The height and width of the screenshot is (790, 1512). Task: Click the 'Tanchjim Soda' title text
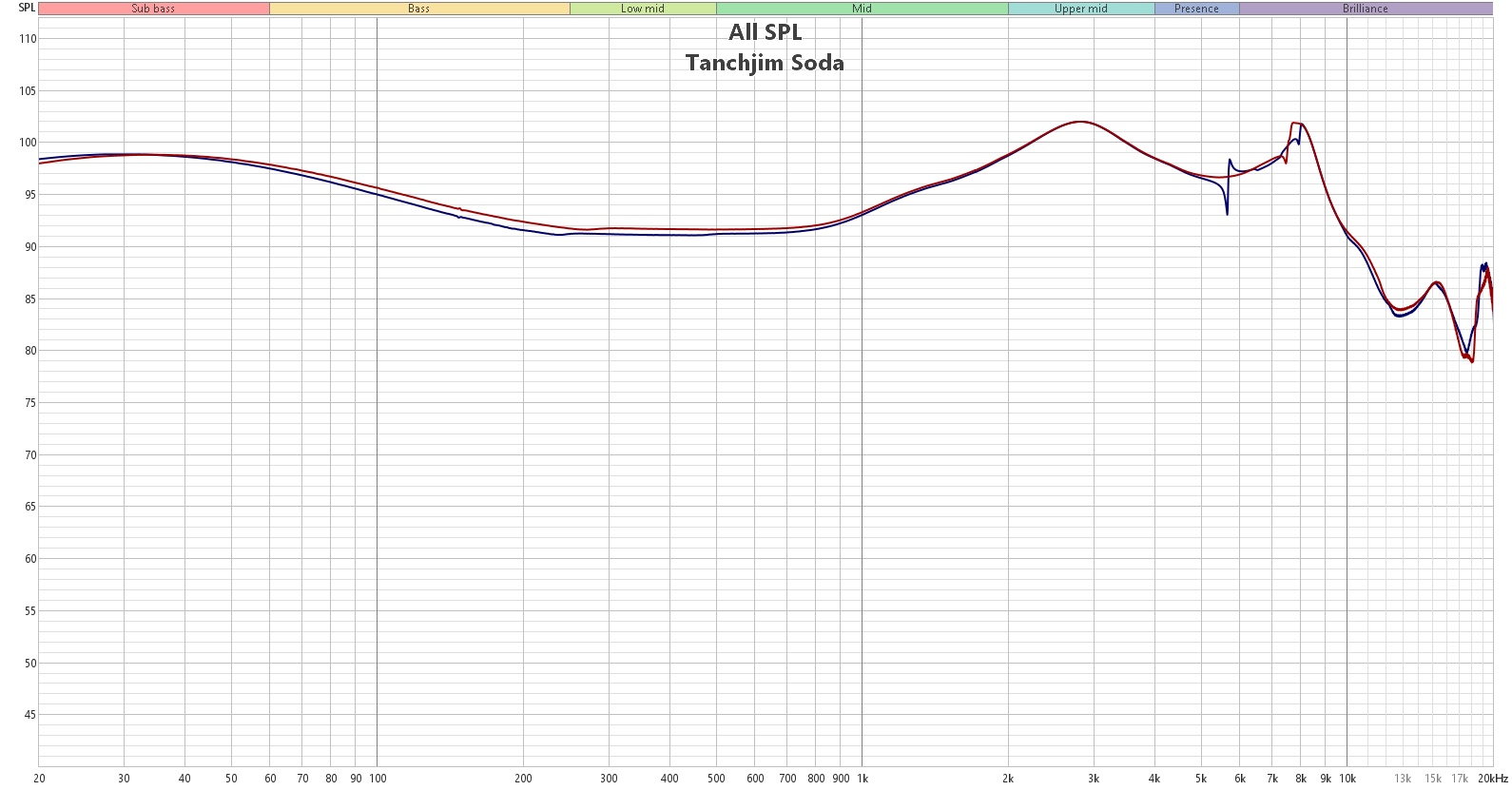click(766, 63)
